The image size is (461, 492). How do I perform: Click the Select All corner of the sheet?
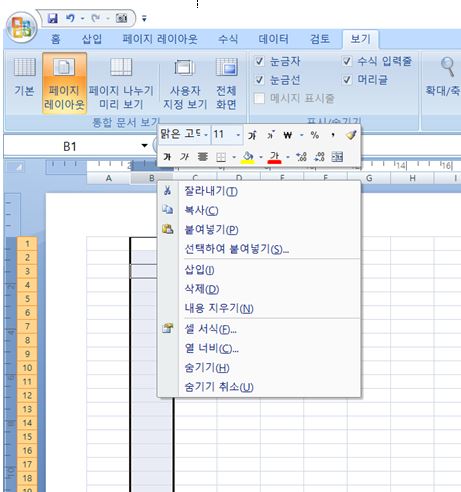19,167
